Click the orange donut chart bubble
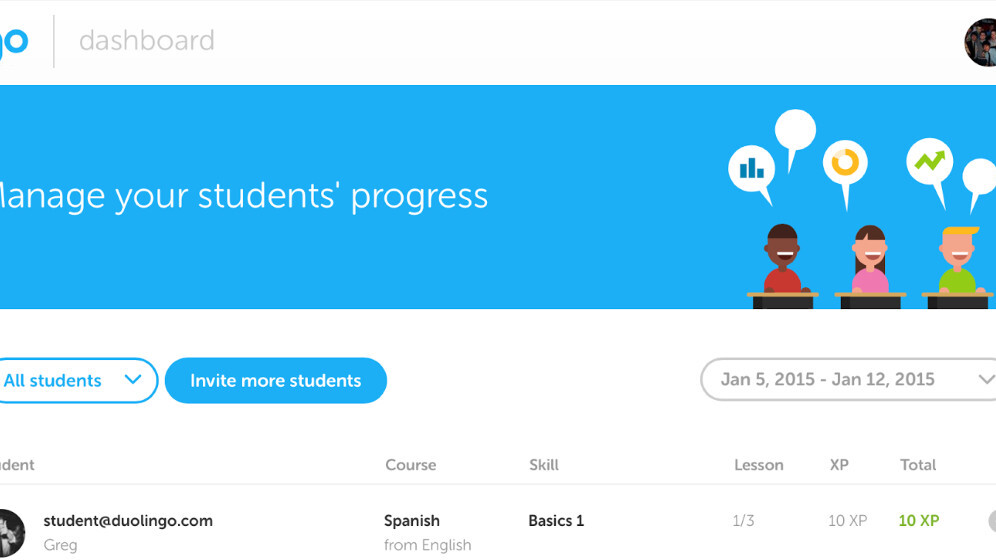The width and height of the screenshot is (996, 560). coord(845,163)
